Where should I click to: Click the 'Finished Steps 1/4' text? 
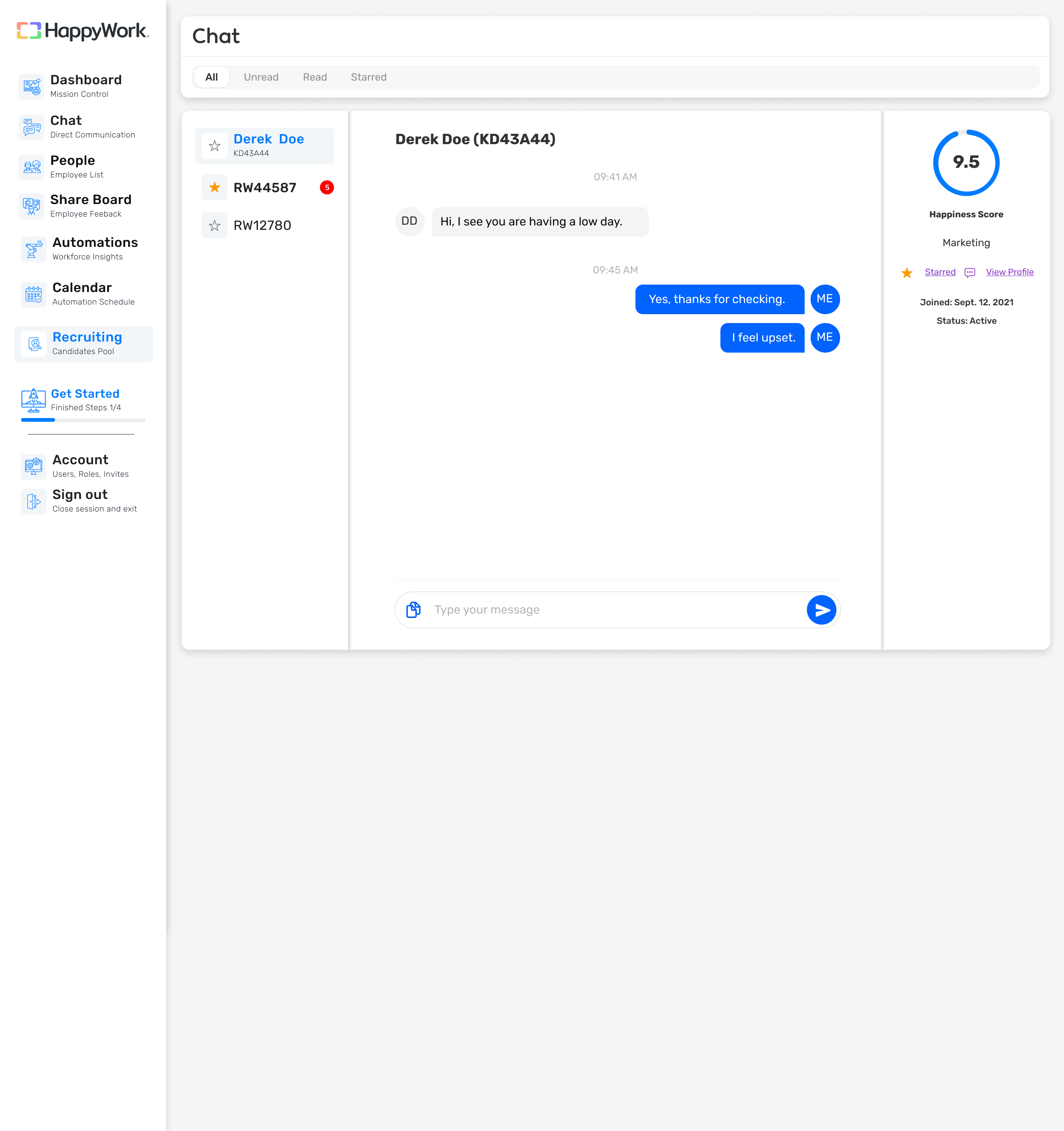pyautogui.click(x=86, y=407)
